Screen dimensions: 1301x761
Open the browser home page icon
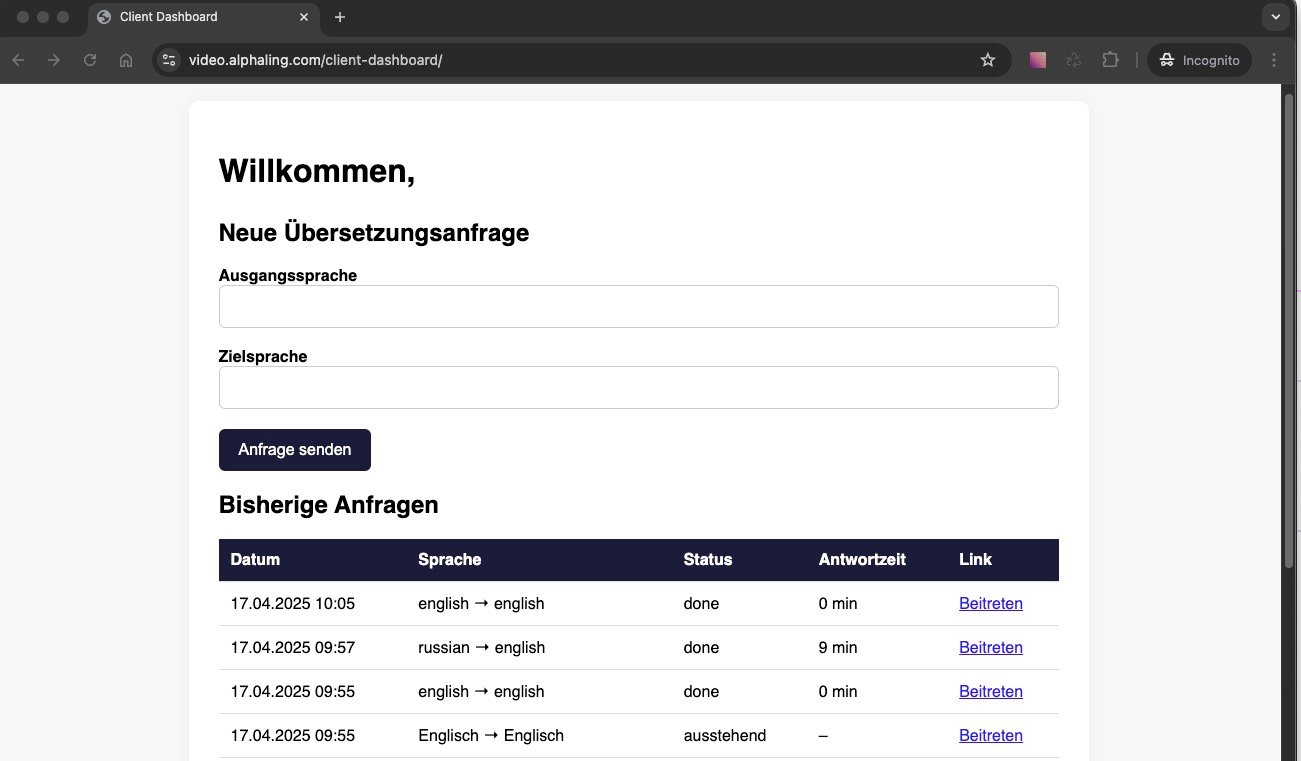pyautogui.click(x=126, y=60)
